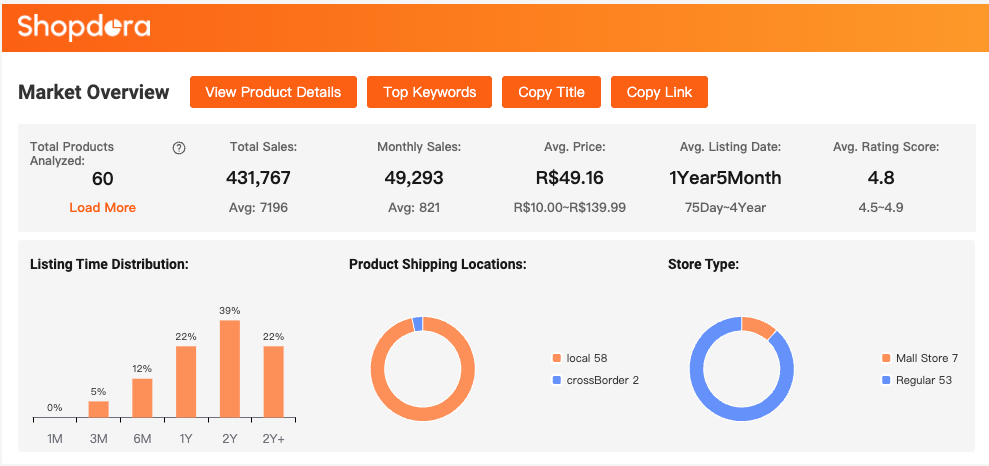
Task: Open View Product Details
Action: [x=273, y=92]
